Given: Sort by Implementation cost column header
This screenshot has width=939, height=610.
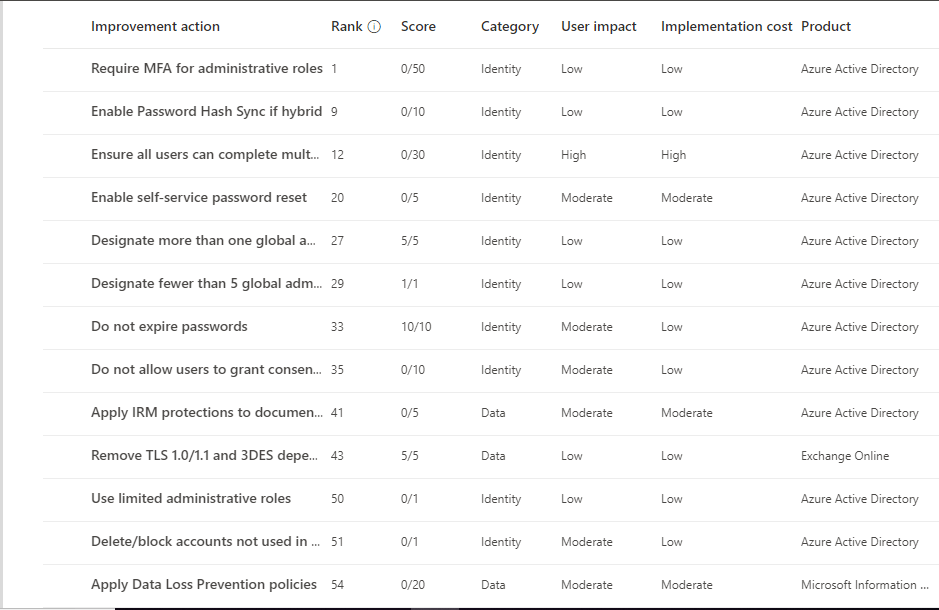Looking at the screenshot, I should pyautogui.click(x=726, y=26).
